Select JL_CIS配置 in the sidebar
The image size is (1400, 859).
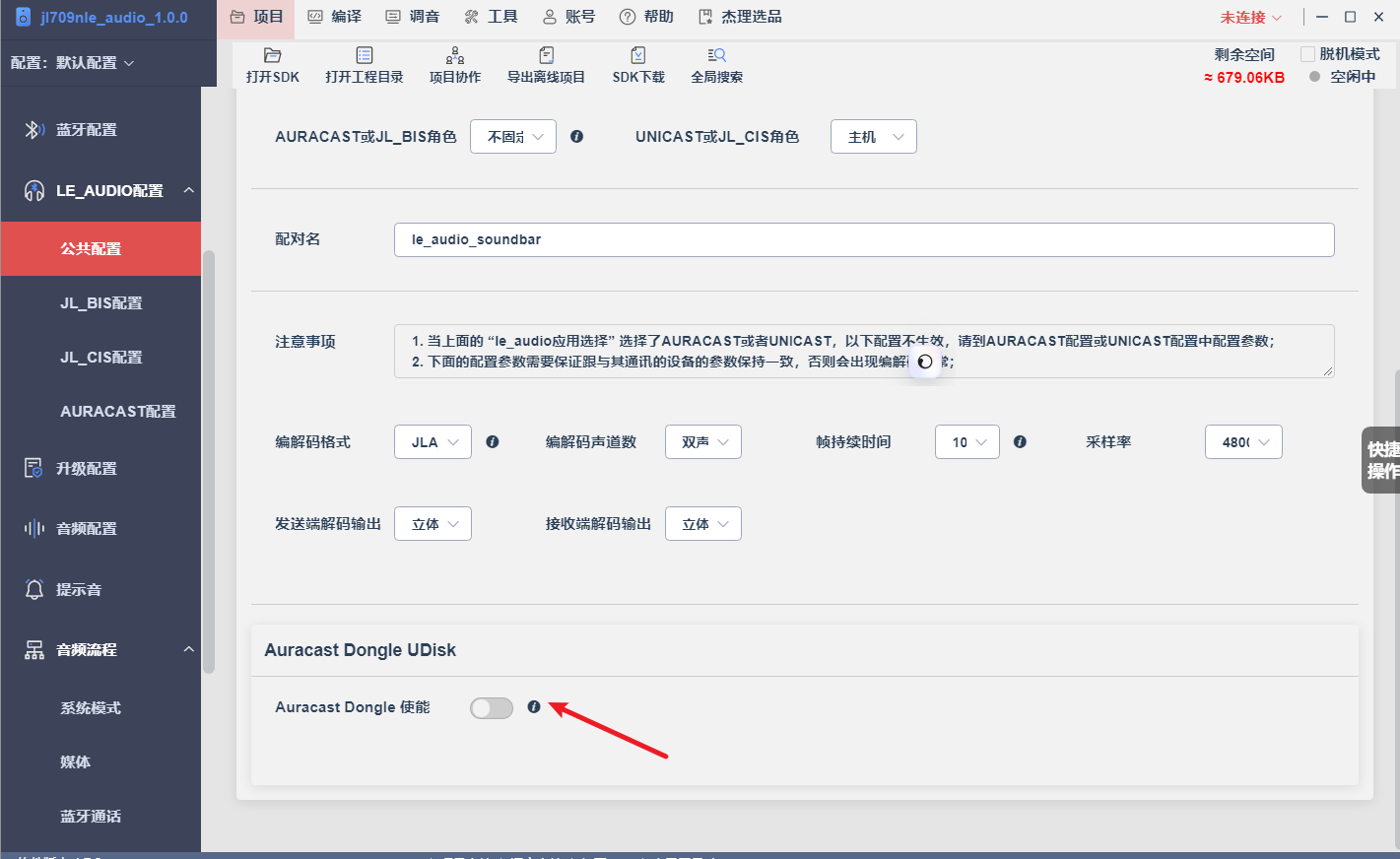[x=100, y=358]
